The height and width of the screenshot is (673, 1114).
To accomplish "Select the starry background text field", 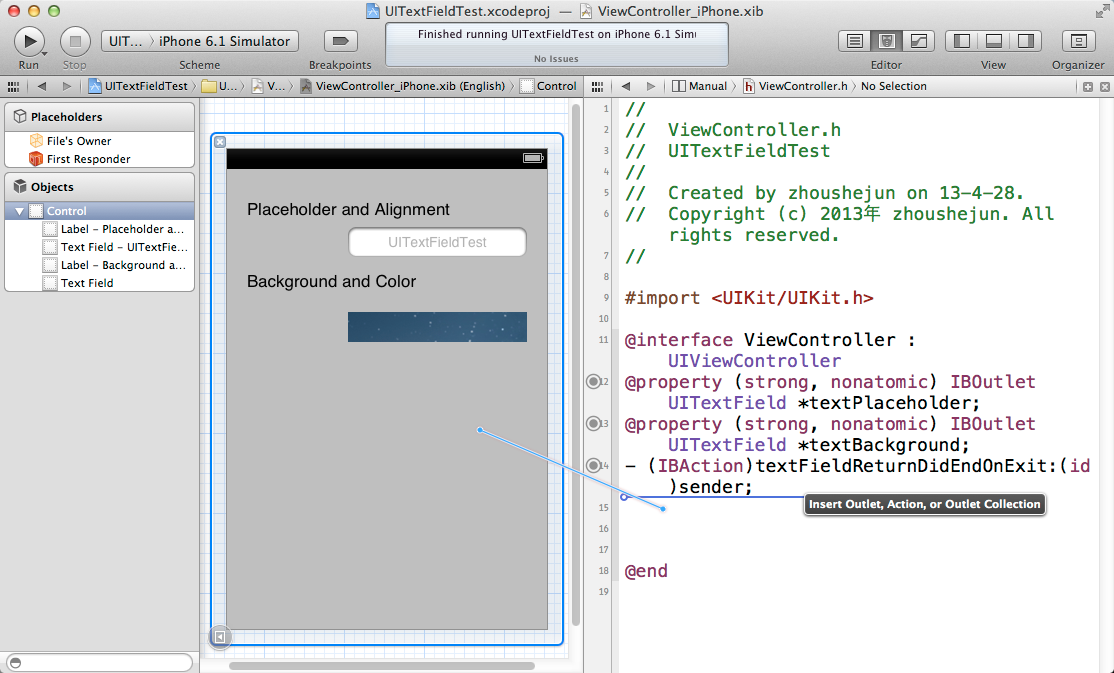I will 438,327.
